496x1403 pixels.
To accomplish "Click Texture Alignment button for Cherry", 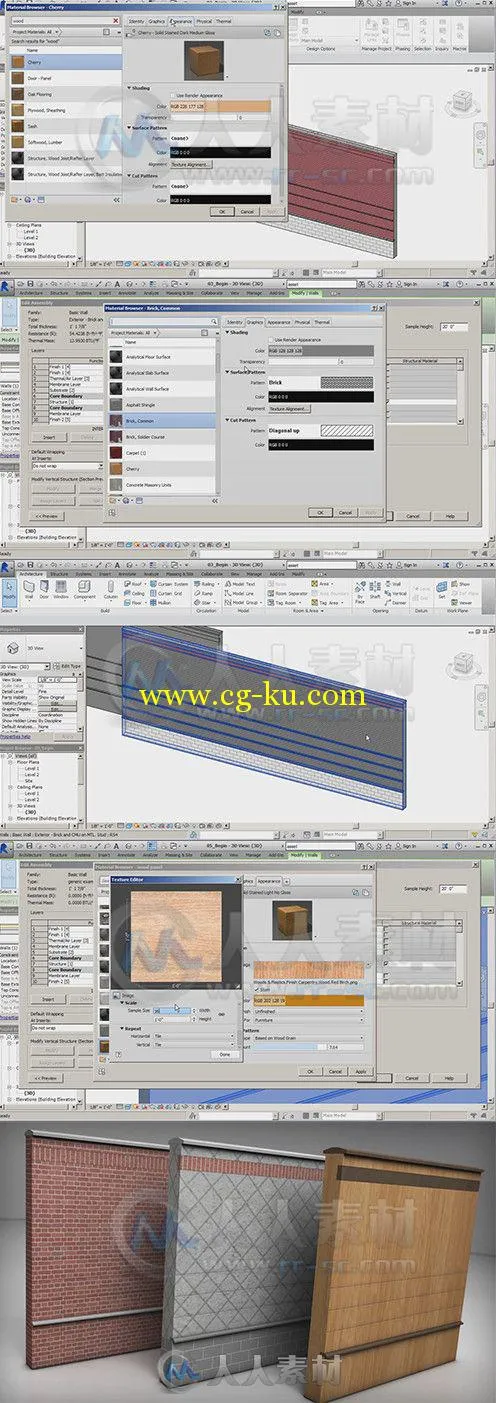I will click(191, 163).
